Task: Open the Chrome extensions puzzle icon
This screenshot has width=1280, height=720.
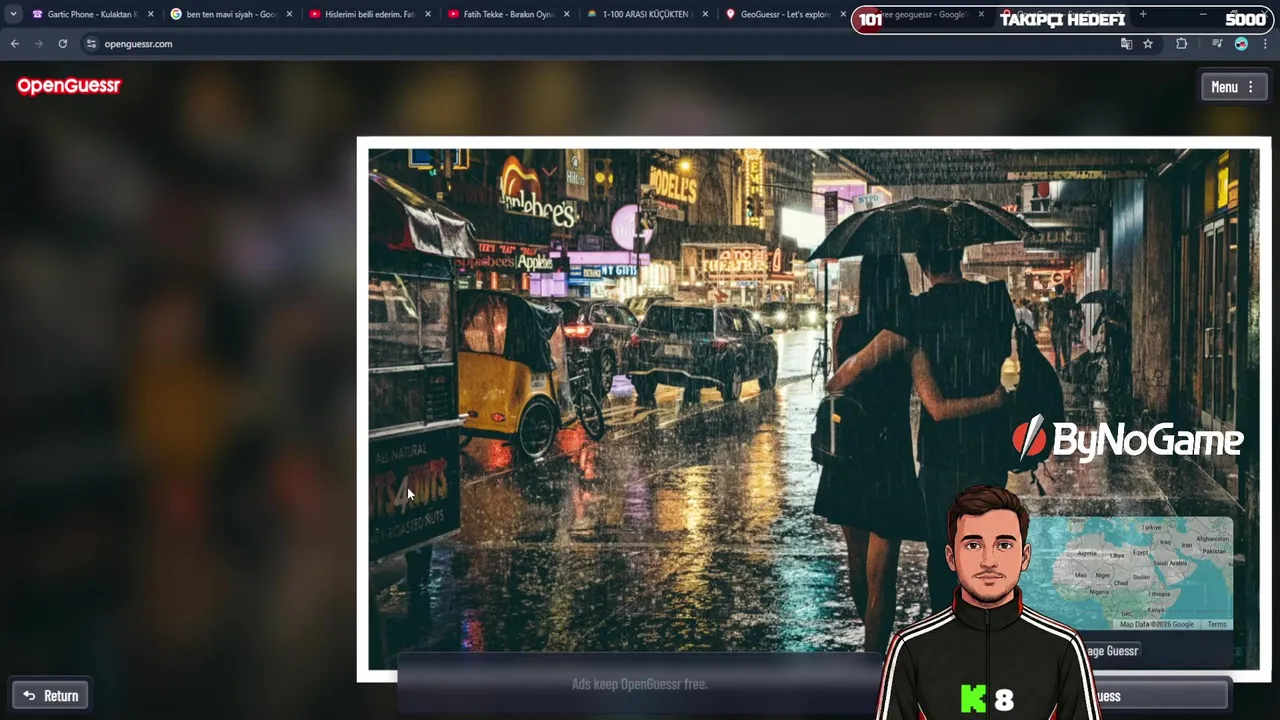Action: click(x=1182, y=44)
